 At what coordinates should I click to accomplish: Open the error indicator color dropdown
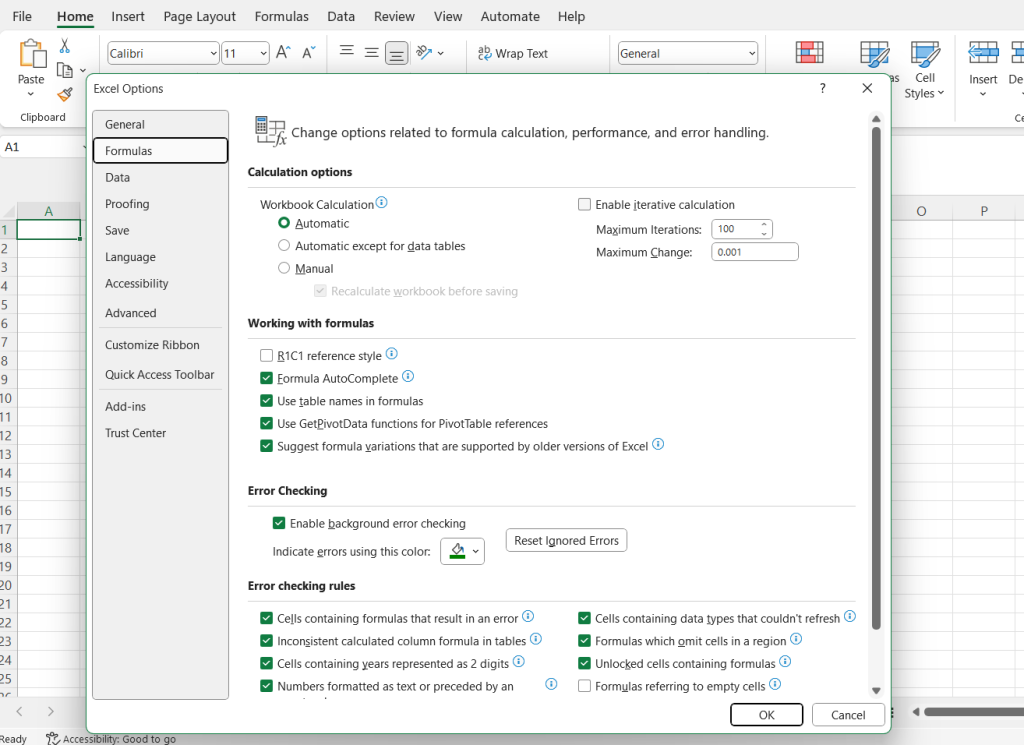(x=476, y=551)
